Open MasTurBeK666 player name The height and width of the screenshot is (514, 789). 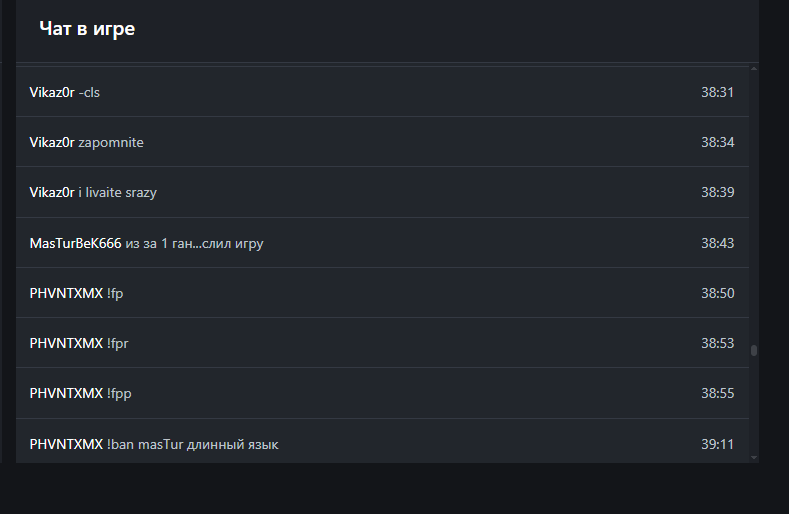(75, 243)
